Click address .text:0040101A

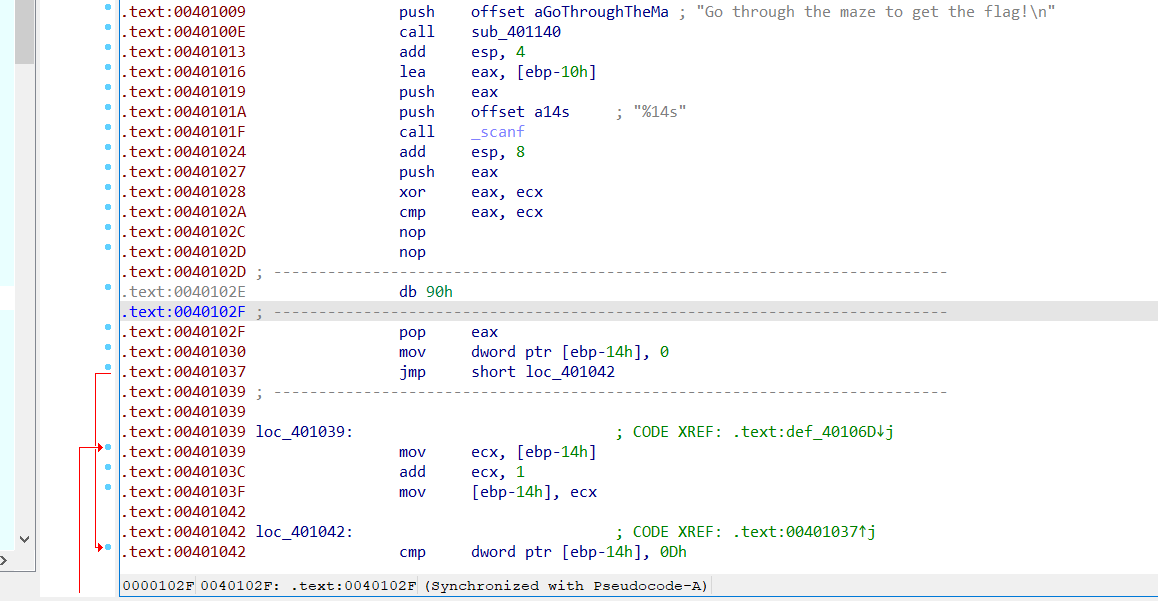tap(183, 111)
